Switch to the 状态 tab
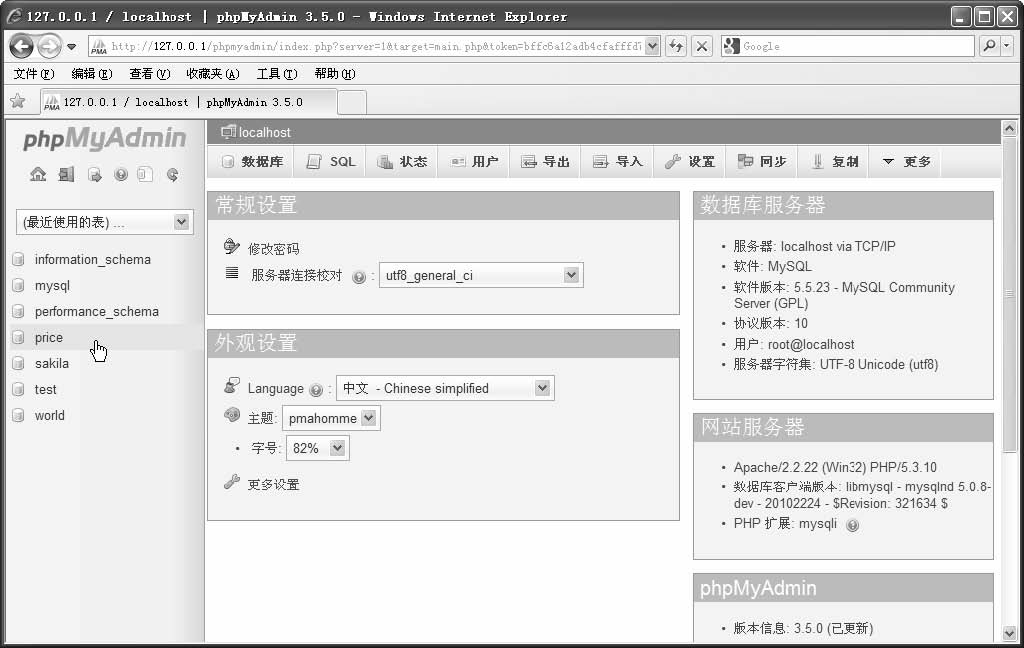Image resolution: width=1024 pixels, height=648 pixels. click(x=402, y=161)
